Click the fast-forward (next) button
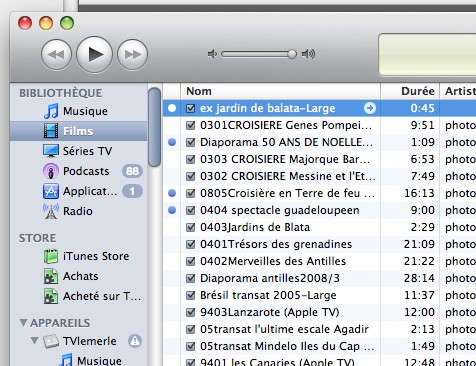The width and height of the screenshot is (476, 366). point(132,54)
